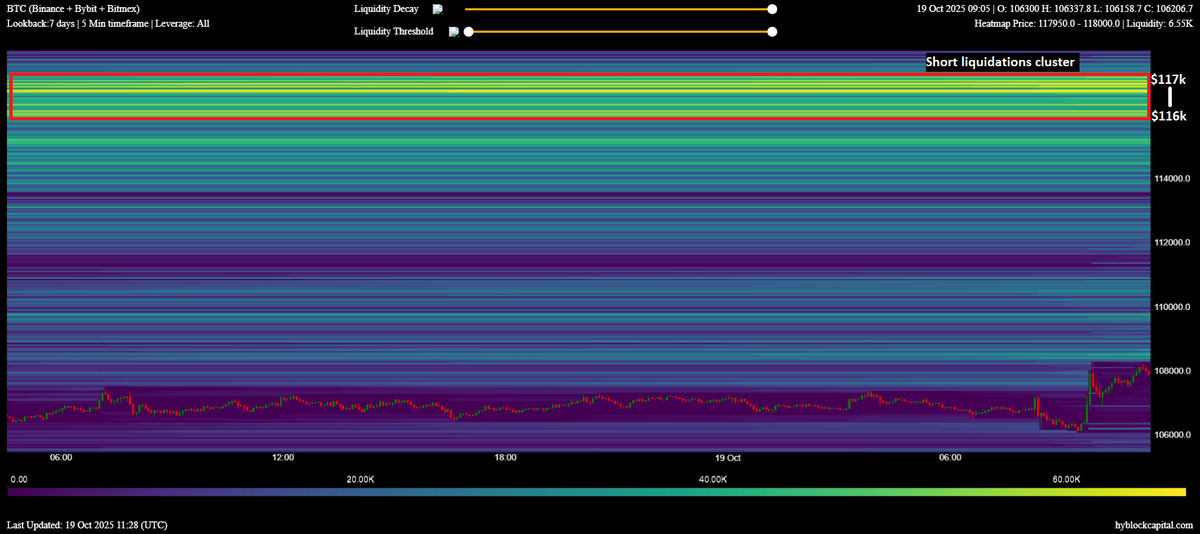Image resolution: width=1200 pixels, height=534 pixels.
Task: Click the Liquidity Decay slider handle
Action: click(x=771, y=9)
